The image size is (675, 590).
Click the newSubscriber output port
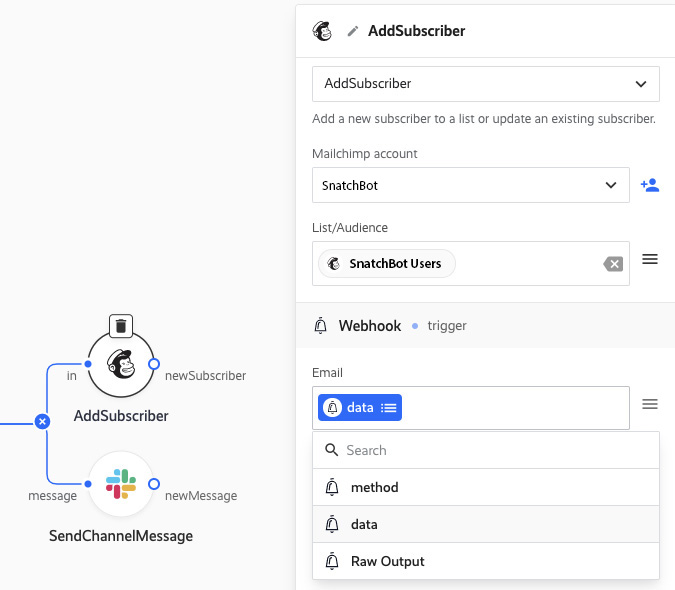point(154,364)
